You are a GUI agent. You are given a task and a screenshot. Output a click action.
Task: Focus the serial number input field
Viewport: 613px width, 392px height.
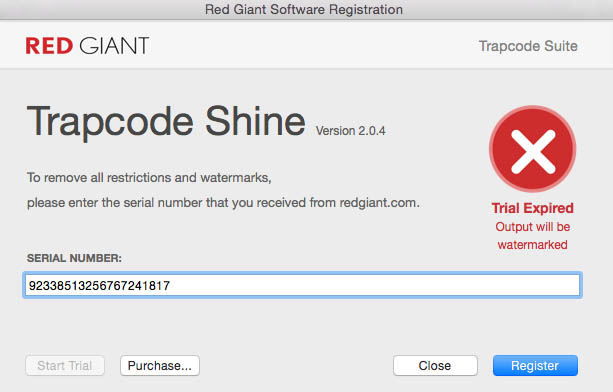[x=302, y=285]
